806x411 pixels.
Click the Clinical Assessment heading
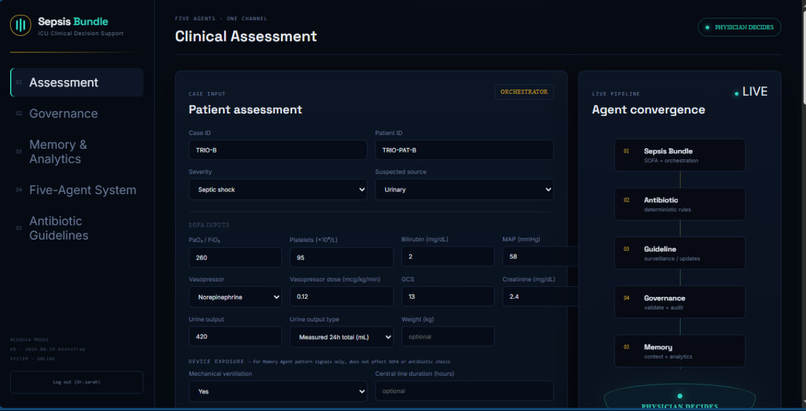pos(246,36)
